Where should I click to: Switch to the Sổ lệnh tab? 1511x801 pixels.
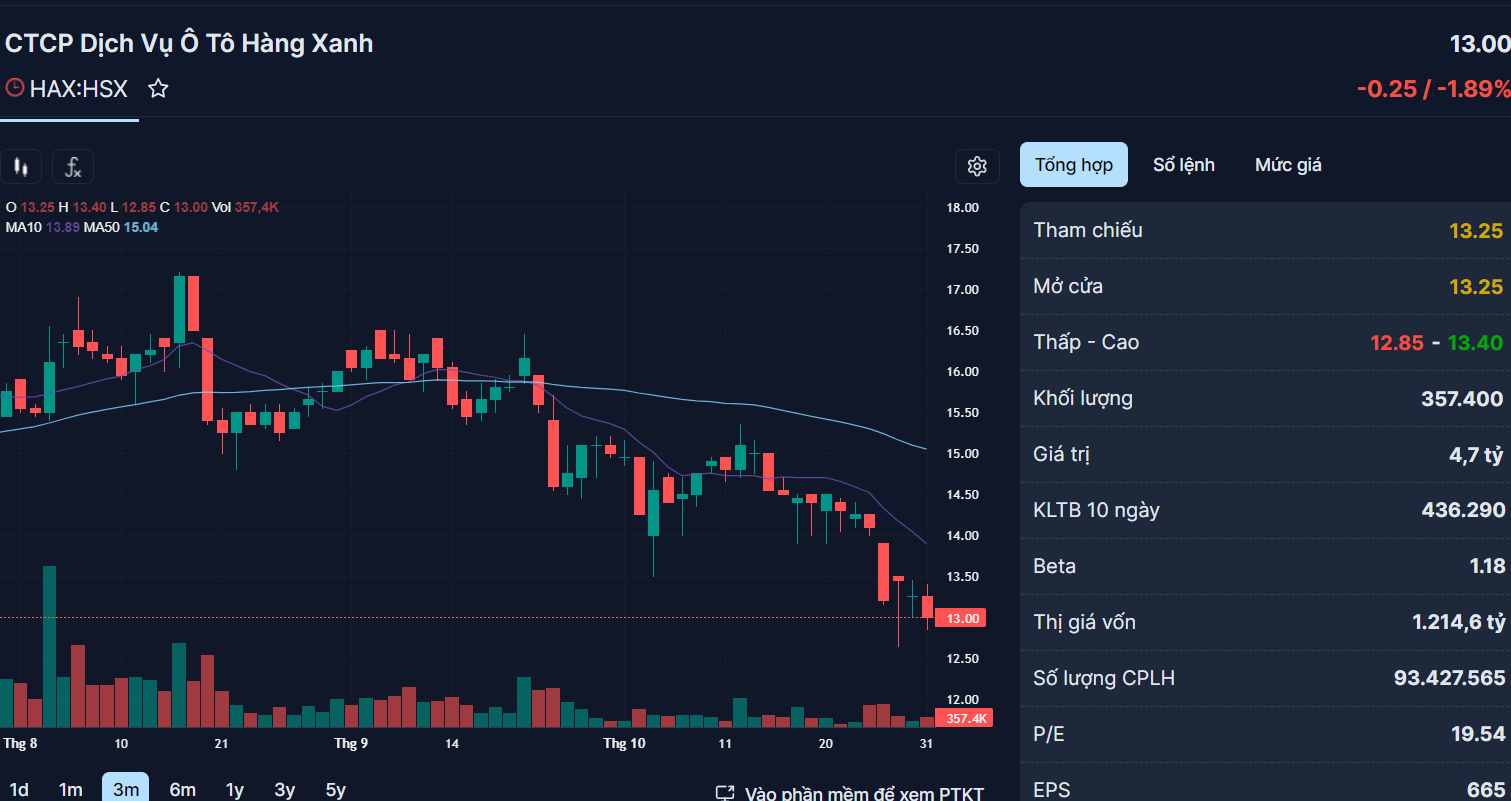(x=1184, y=164)
